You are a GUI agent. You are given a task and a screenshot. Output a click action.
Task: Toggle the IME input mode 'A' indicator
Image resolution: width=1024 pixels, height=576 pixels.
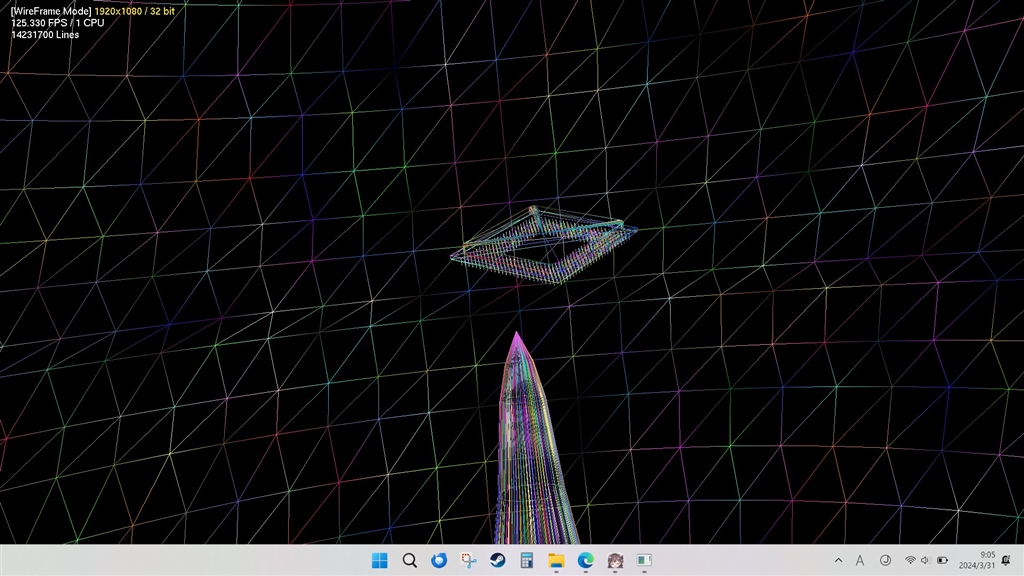coord(860,560)
